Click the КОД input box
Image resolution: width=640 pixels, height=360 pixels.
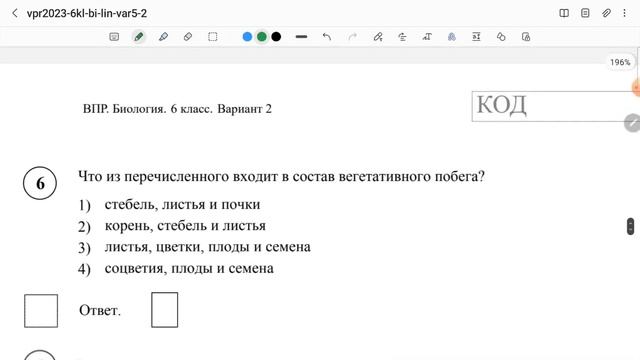(556, 106)
